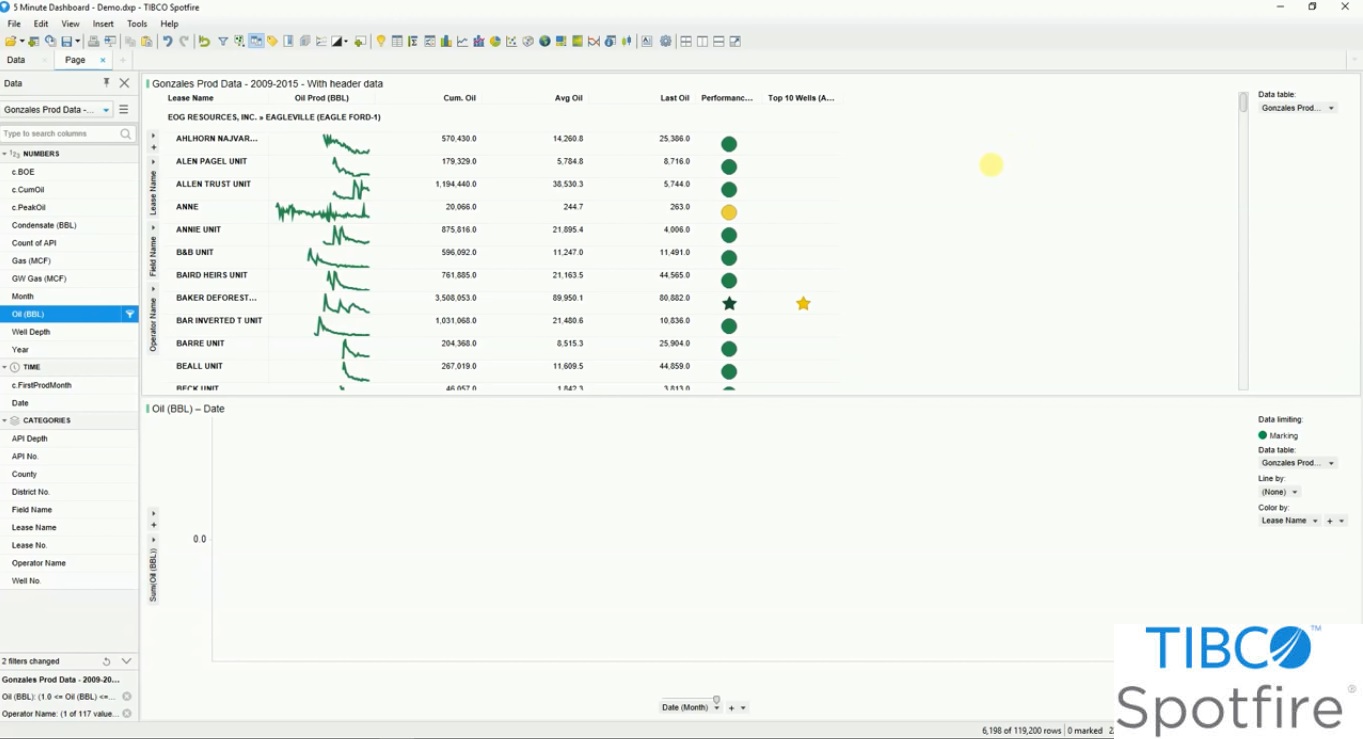This screenshot has width=1363, height=739.
Task: Remove the Oil (BBL) filter
Action: pyautogui.click(x=127, y=696)
